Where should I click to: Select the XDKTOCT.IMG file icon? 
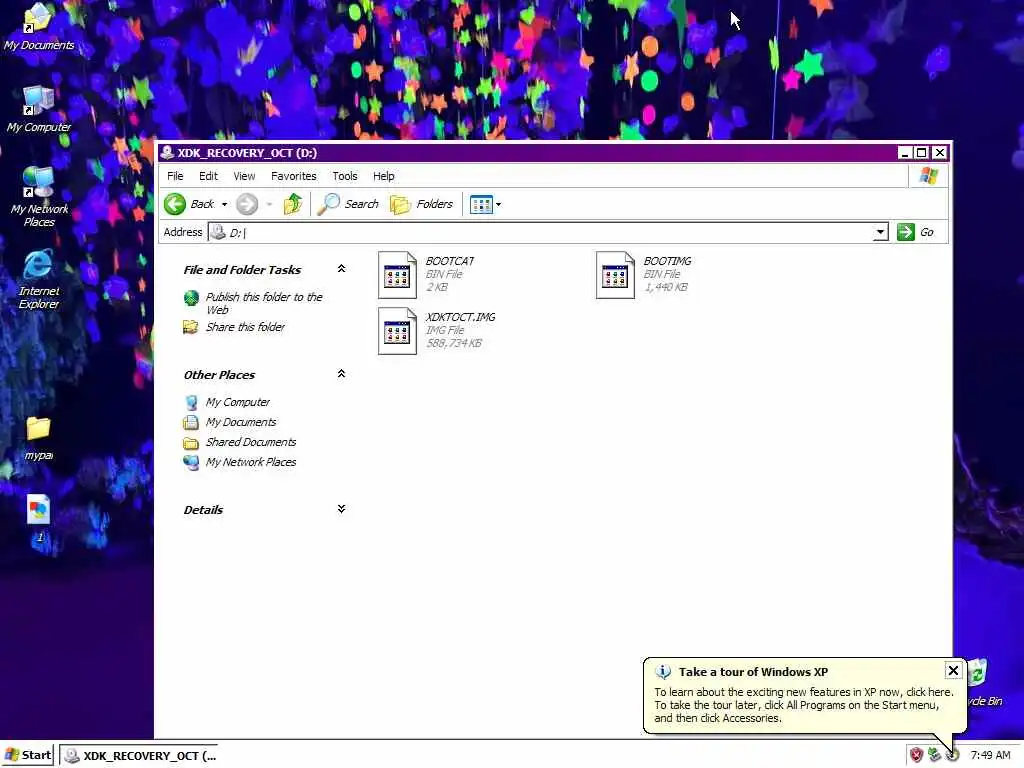(397, 331)
